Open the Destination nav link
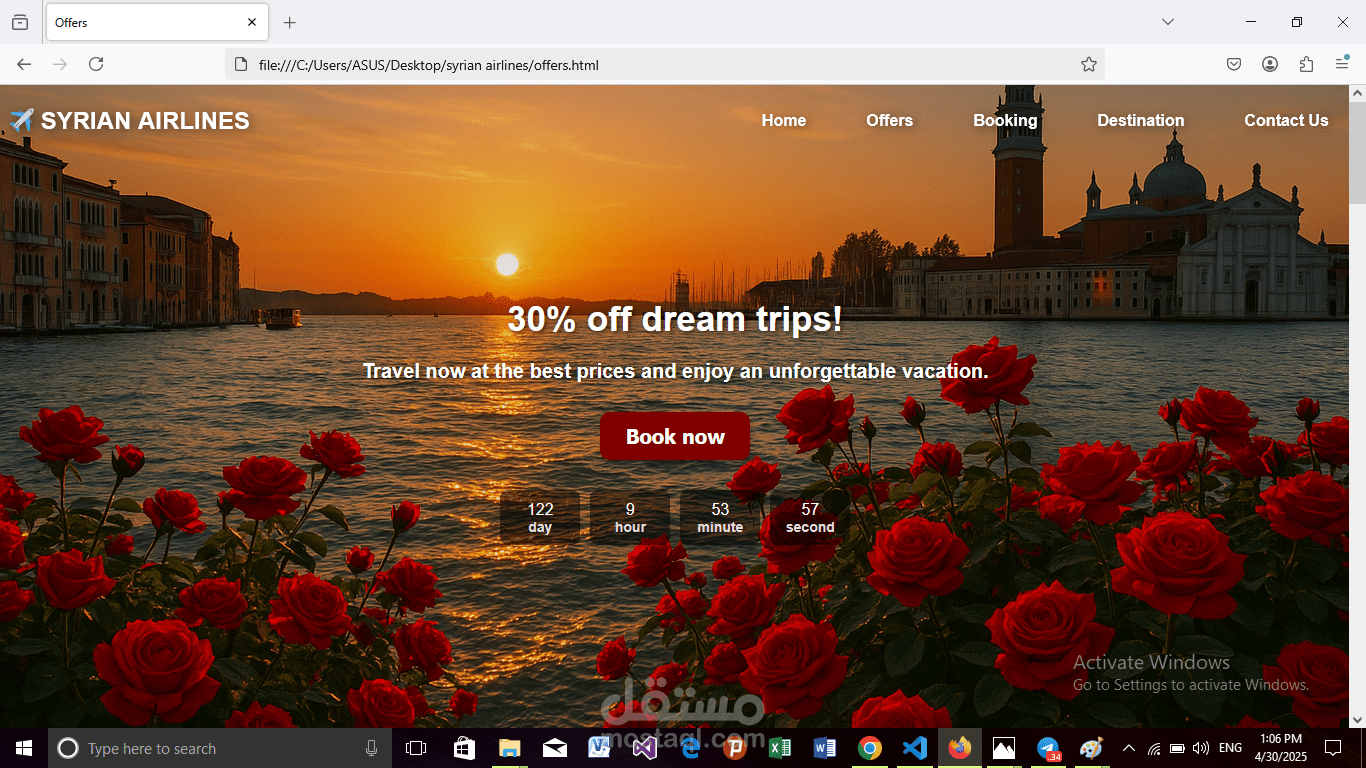Screen dimensions: 1366x768 click(1140, 120)
